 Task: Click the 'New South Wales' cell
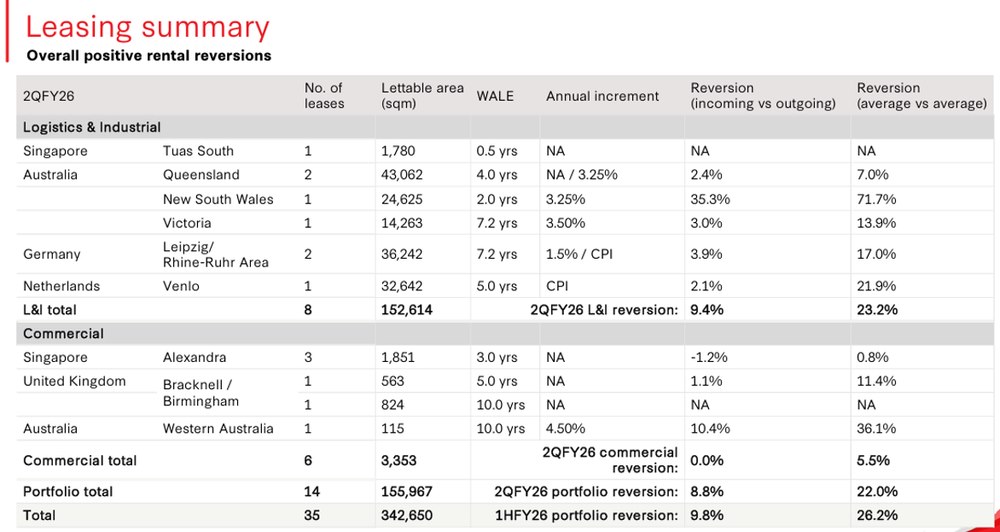(x=217, y=199)
